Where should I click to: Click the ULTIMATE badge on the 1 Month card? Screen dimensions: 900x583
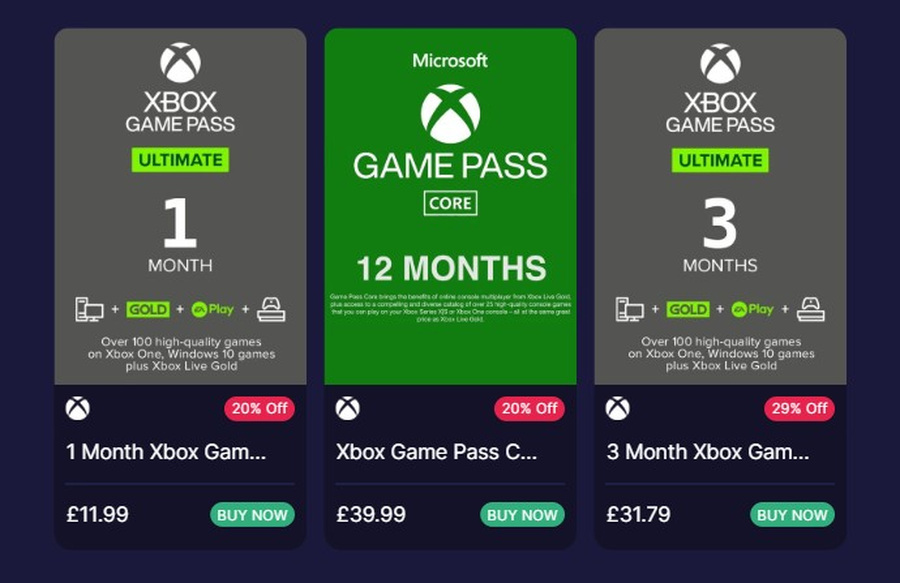[x=180, y=160]
